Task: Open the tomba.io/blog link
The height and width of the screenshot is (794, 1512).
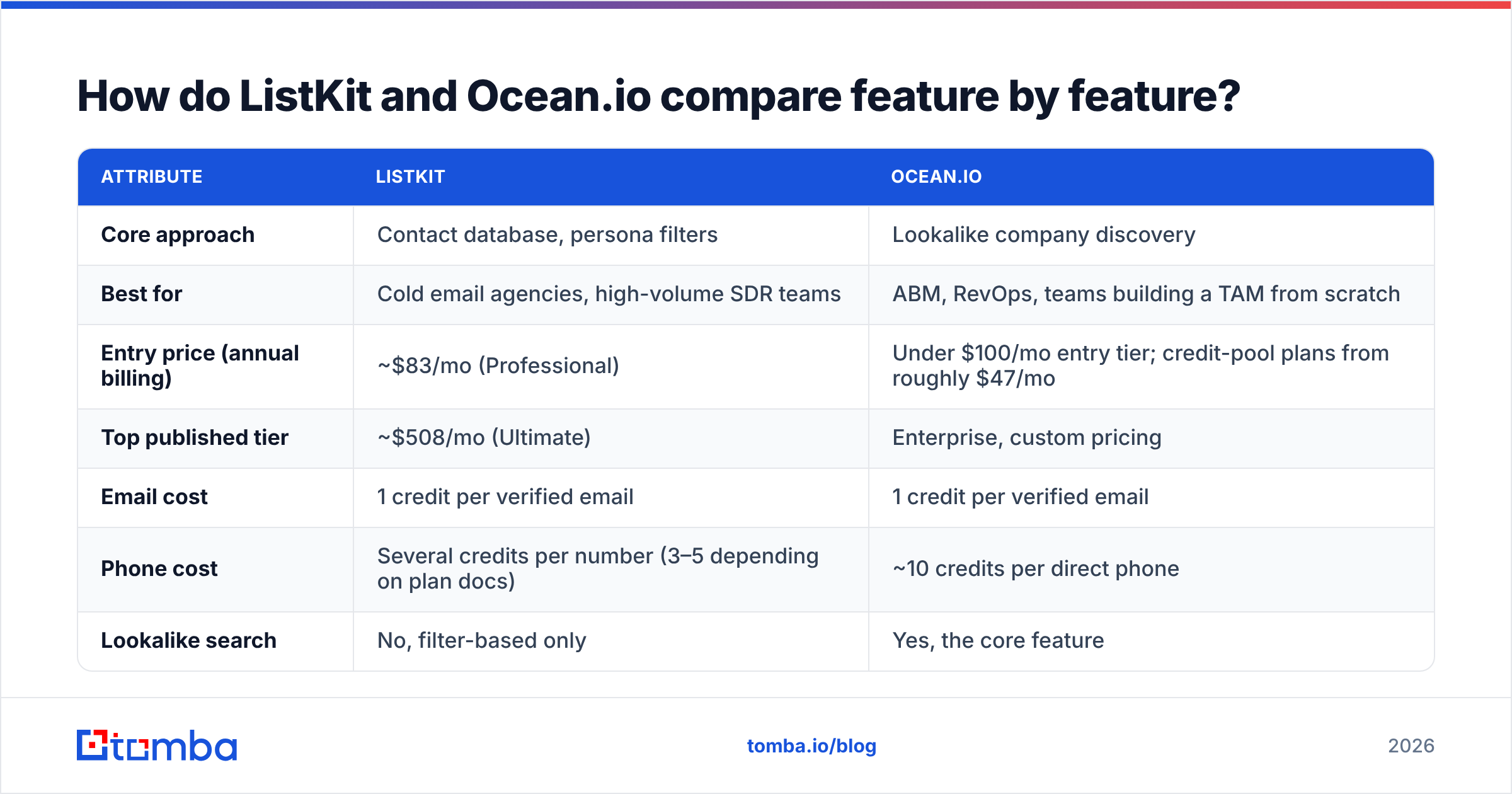Action: (811, 746)
